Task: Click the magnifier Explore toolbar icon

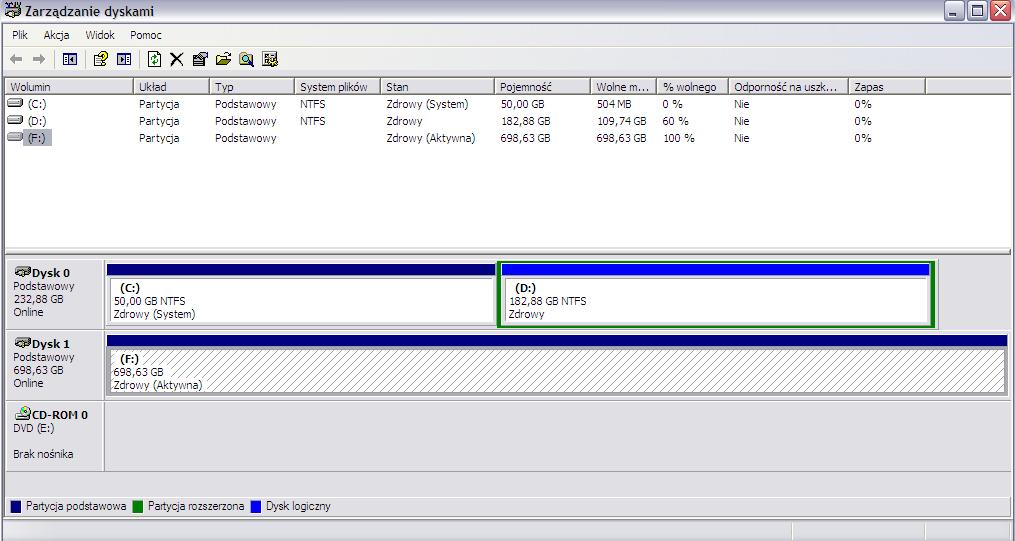Action: tap(246, 60)
